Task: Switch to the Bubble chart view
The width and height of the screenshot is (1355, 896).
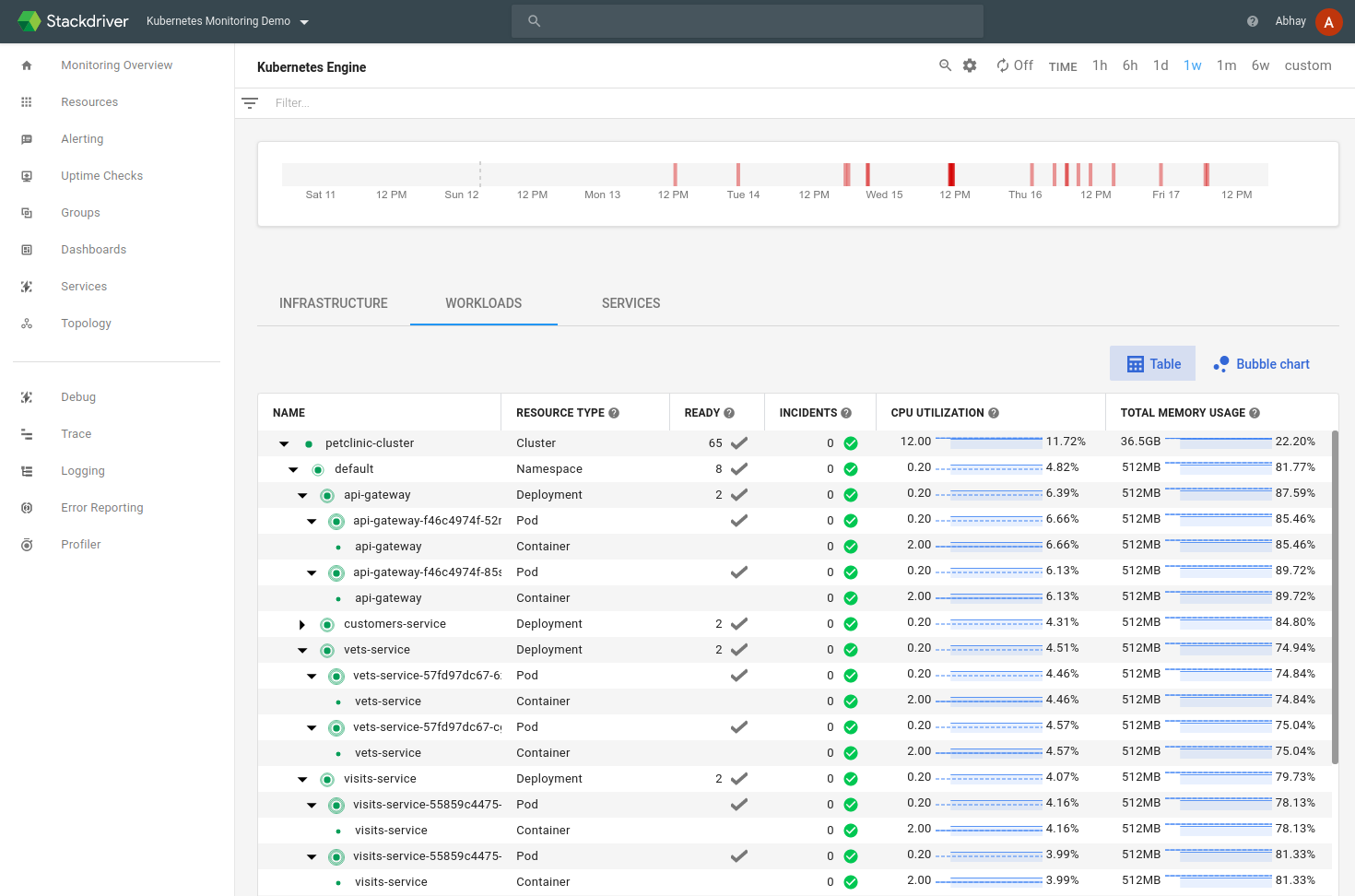Action: click(1261, 363)
